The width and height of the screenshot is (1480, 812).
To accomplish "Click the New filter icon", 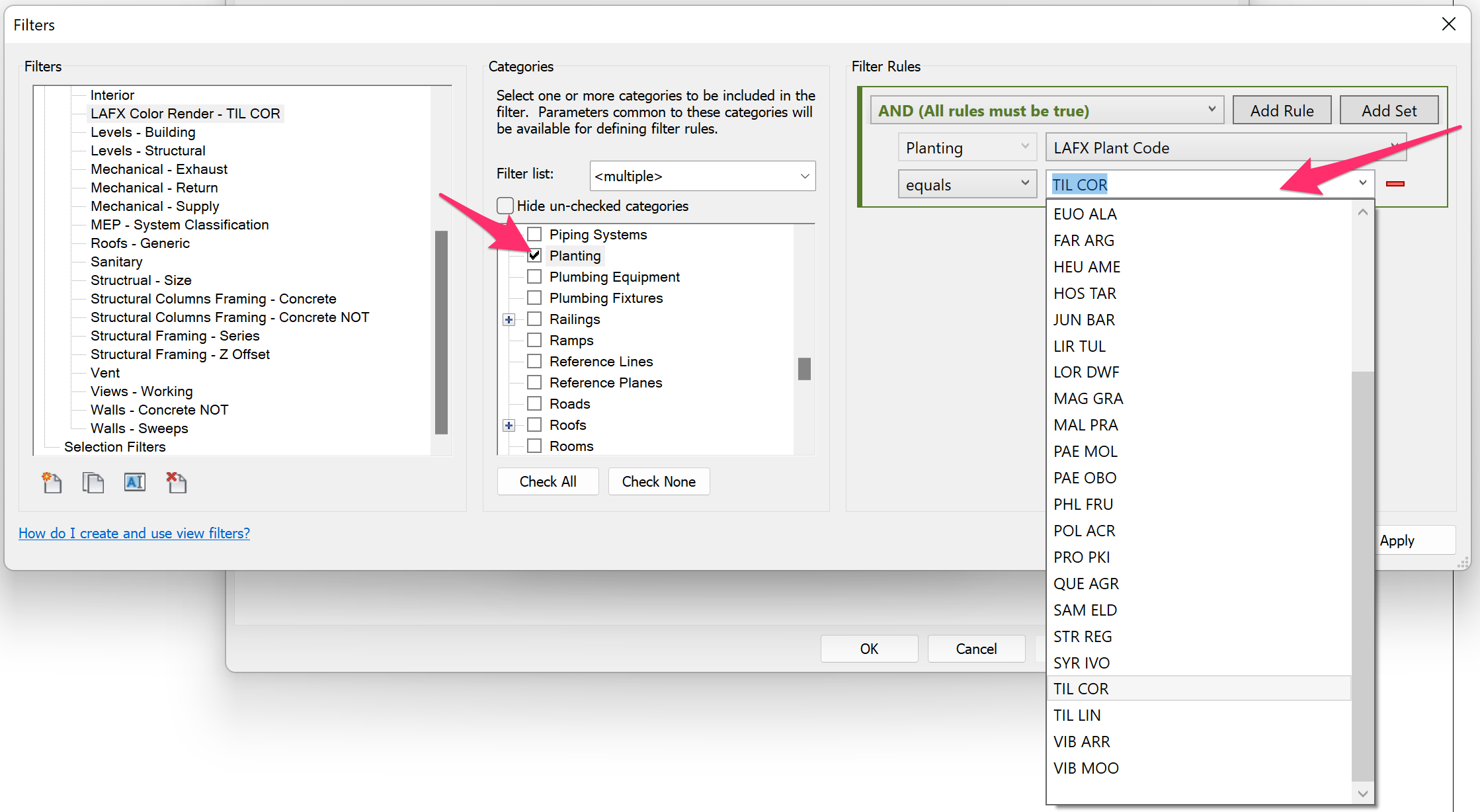I will pyautogui.click(x=52, y=483).
